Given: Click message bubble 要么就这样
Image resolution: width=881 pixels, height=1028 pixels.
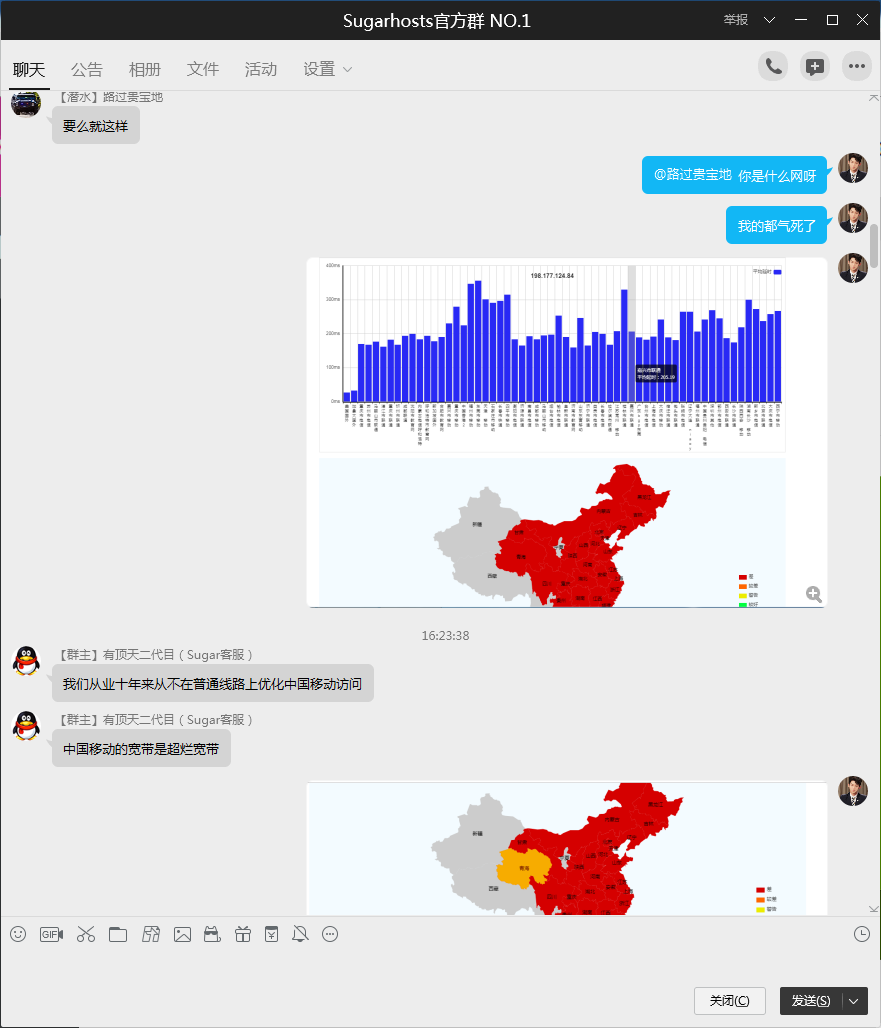Looking at the screenshot, I should tap(96, 126).
